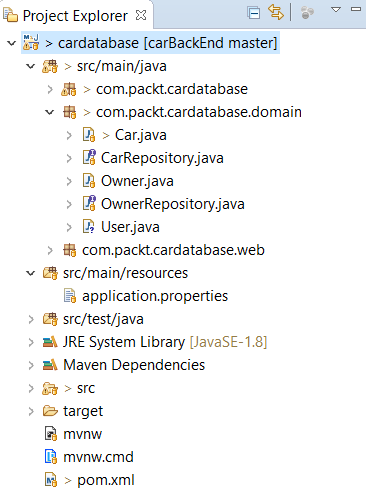Select OwnerRepository.java in the tree
The image size is (366, 494).
pos(173,204)
